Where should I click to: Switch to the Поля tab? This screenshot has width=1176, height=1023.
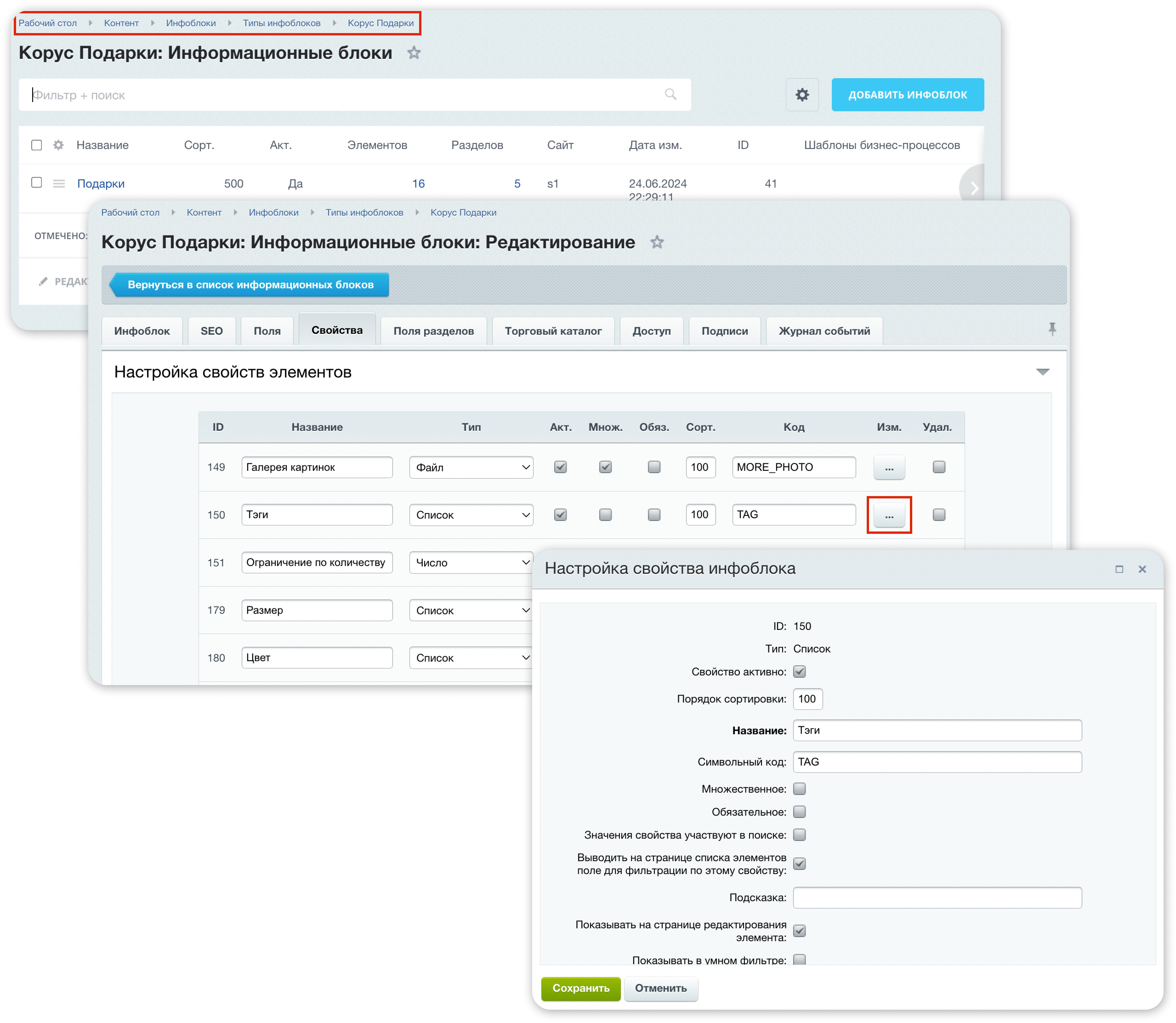[267, 331]
